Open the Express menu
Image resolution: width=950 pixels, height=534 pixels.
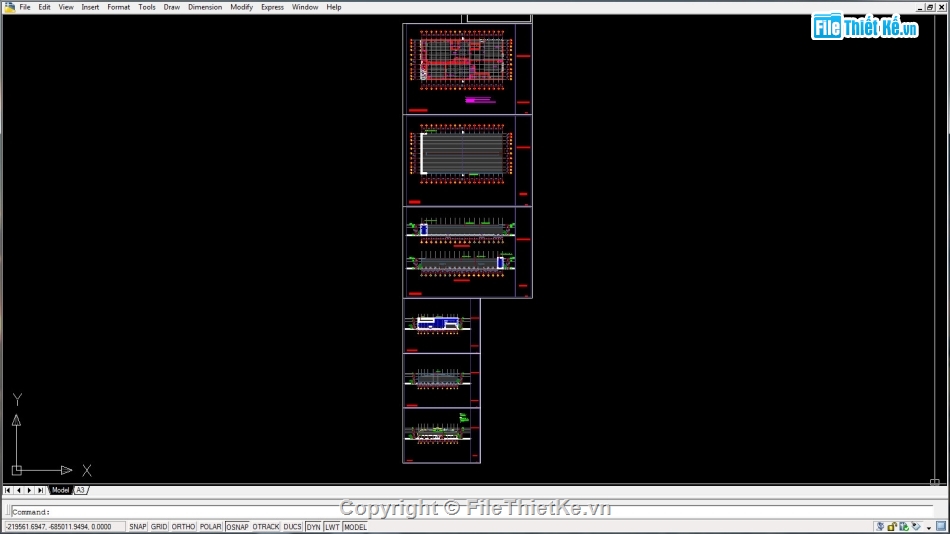272,7
